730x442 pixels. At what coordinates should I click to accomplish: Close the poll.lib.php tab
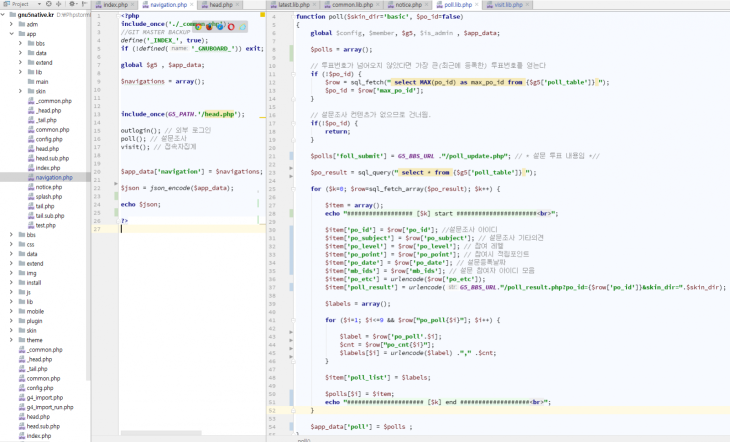(478, 5)
